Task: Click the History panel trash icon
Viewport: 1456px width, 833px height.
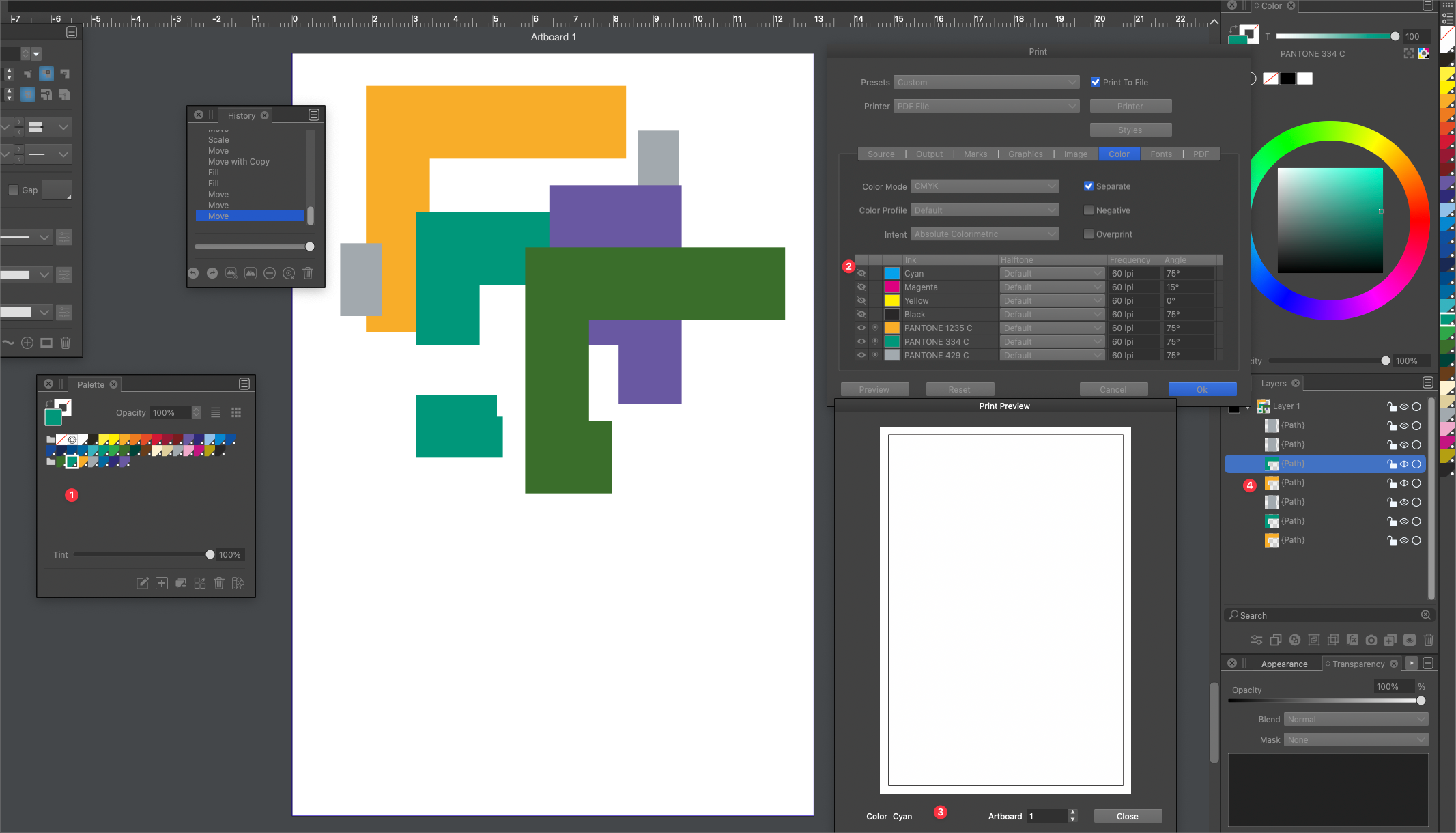Action: click(x=308, y=273)
